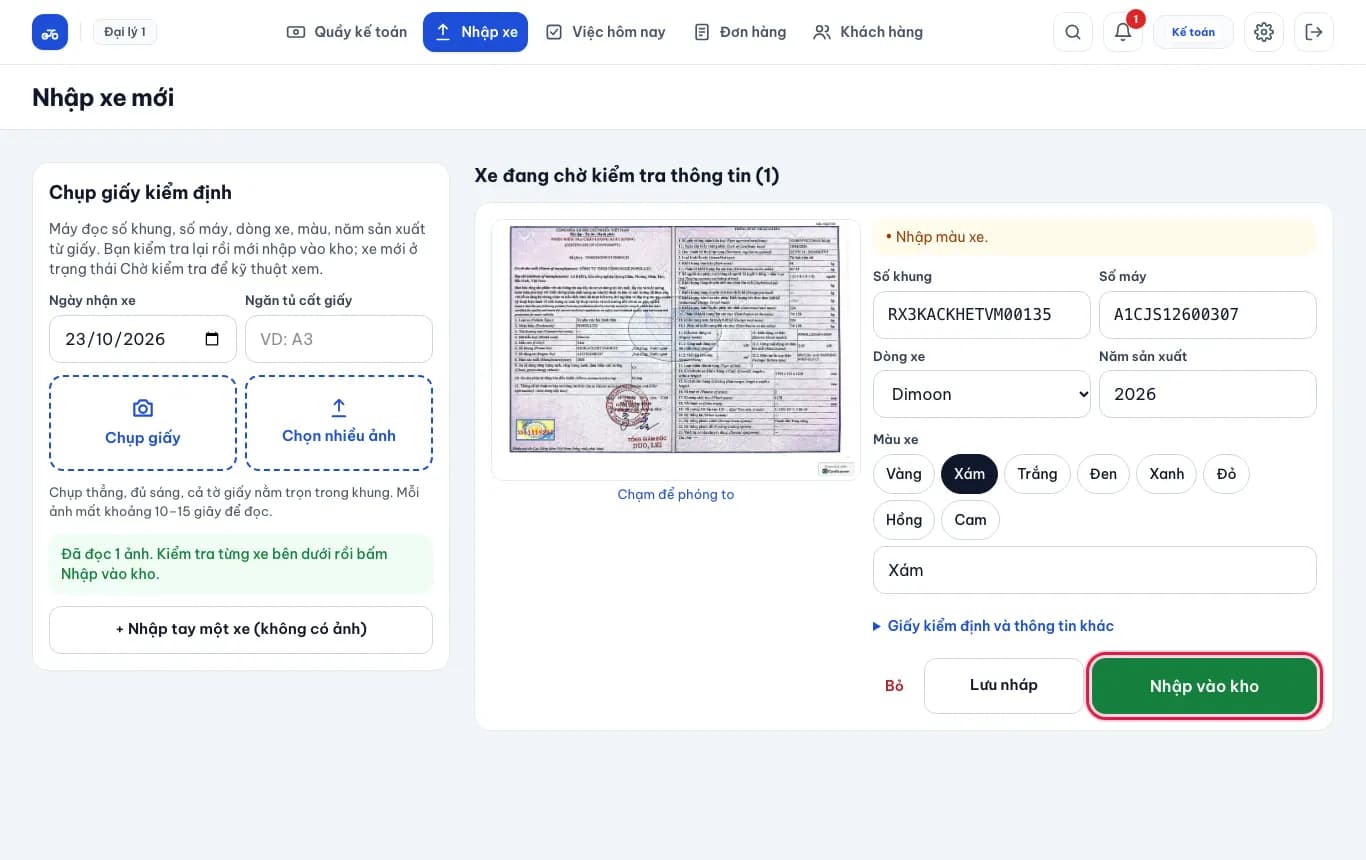Image resolution: width=1366 pixels, height=860 pixels.
Task: Click the motorbike app logo icon
Action: [x=50, y=32]
